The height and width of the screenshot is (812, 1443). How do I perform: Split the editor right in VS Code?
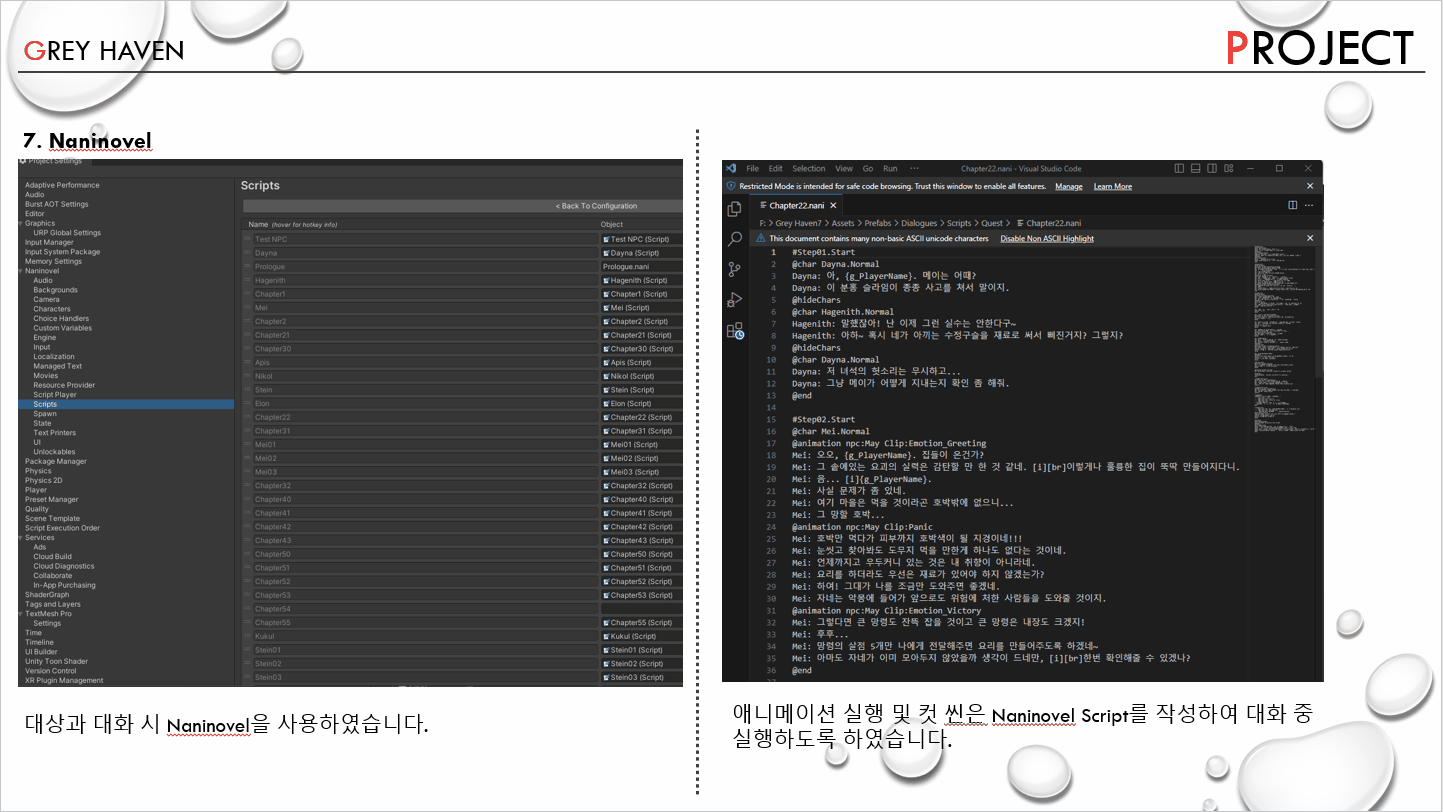[1292, 205]
